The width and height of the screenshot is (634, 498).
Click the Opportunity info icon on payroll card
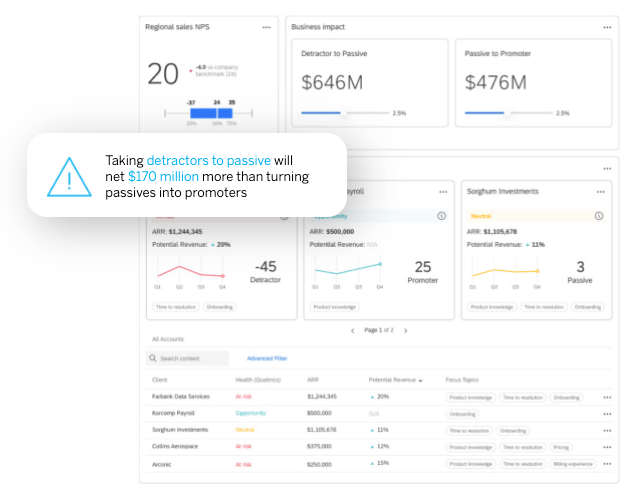442,216
